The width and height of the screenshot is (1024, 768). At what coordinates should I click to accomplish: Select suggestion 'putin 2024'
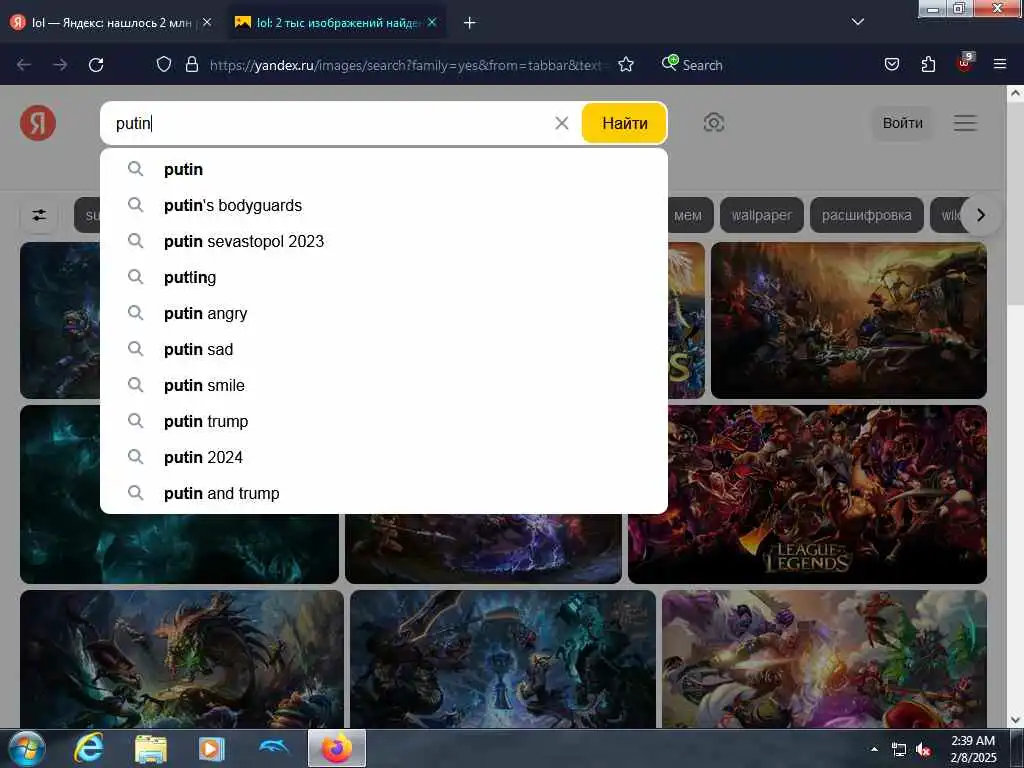(384, 457)
